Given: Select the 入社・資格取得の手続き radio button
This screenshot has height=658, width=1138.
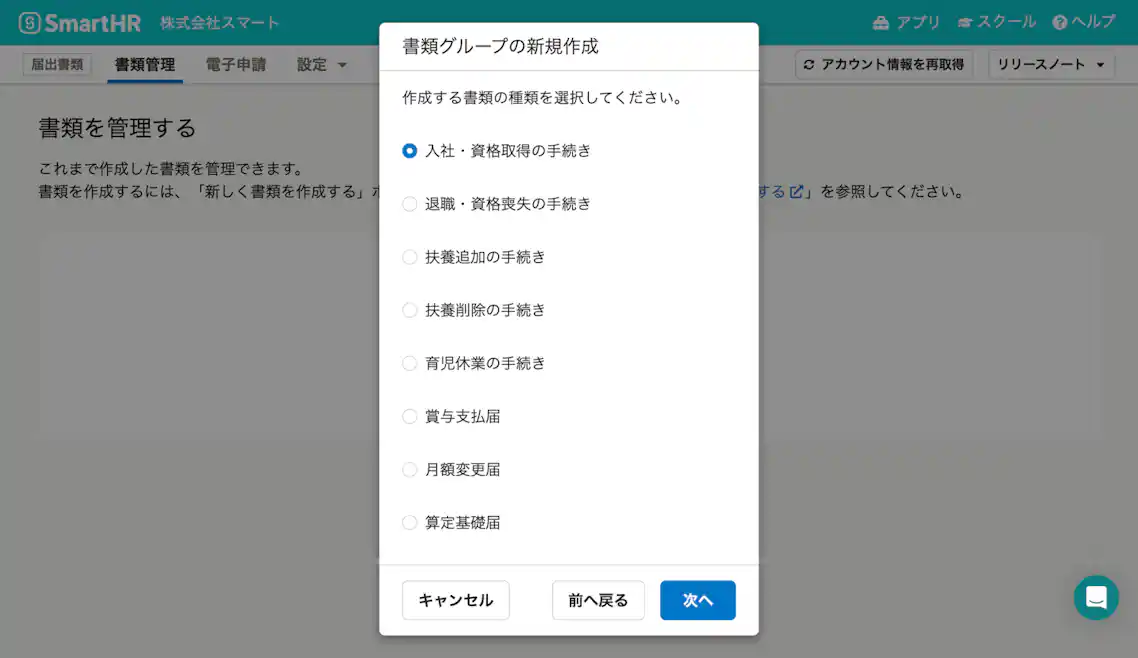Looking at the screenshot, I should [x=409, y=150].
